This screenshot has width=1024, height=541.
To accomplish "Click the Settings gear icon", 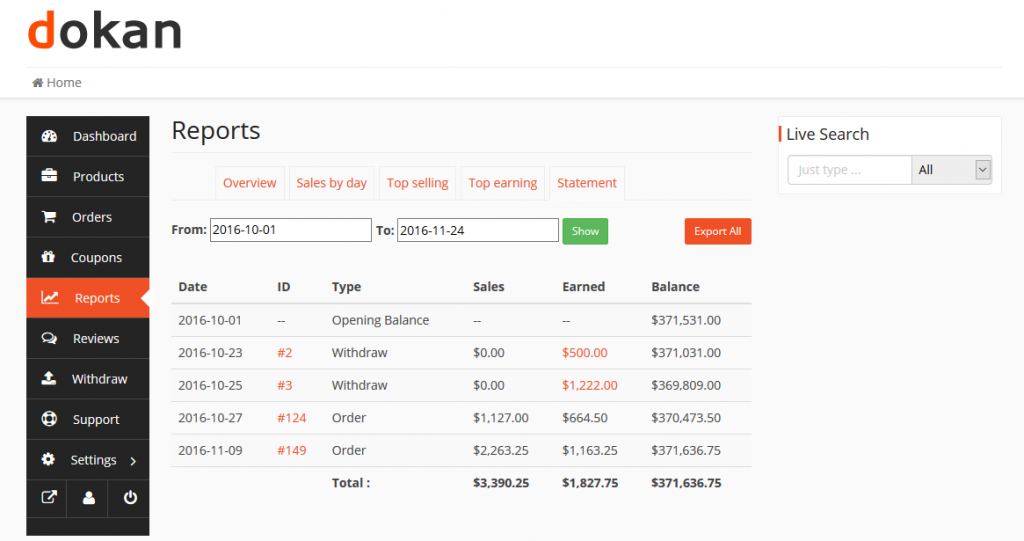I will tap(48, 459).
